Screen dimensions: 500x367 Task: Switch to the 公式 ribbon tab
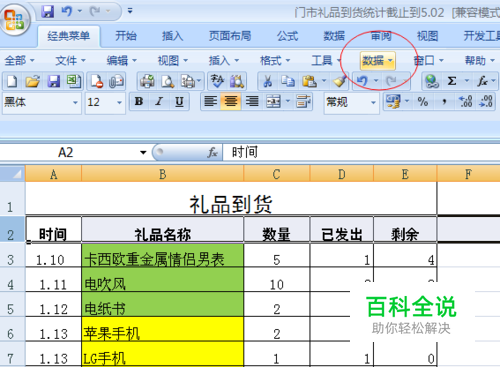287,36
